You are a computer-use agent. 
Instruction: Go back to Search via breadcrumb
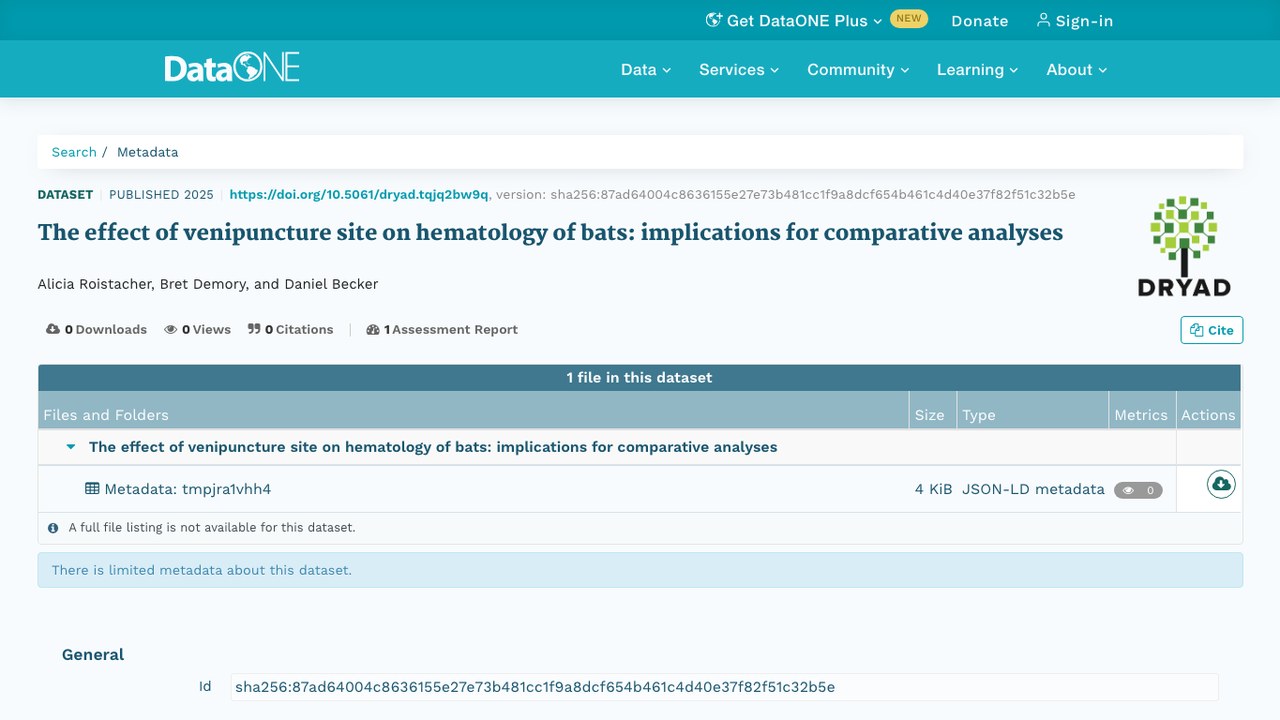(x=74, y=152)
